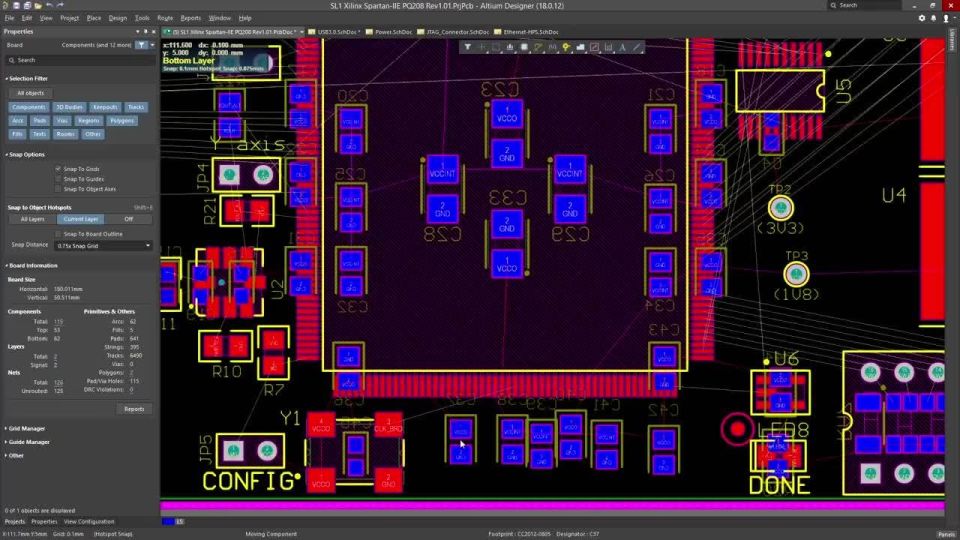Open the View Configuration panel tab
The width and height of the screenshot is (960, 540).
click(89, 522)
